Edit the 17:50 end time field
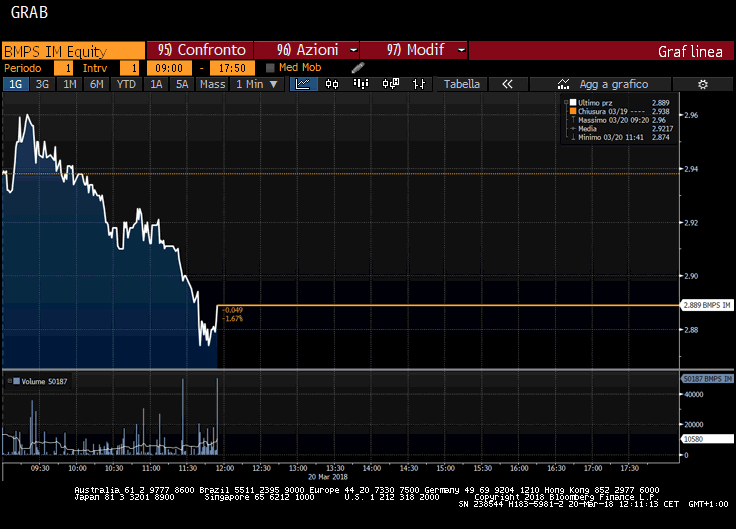Screen dimensions: 736x529 [x=232, y=68]
